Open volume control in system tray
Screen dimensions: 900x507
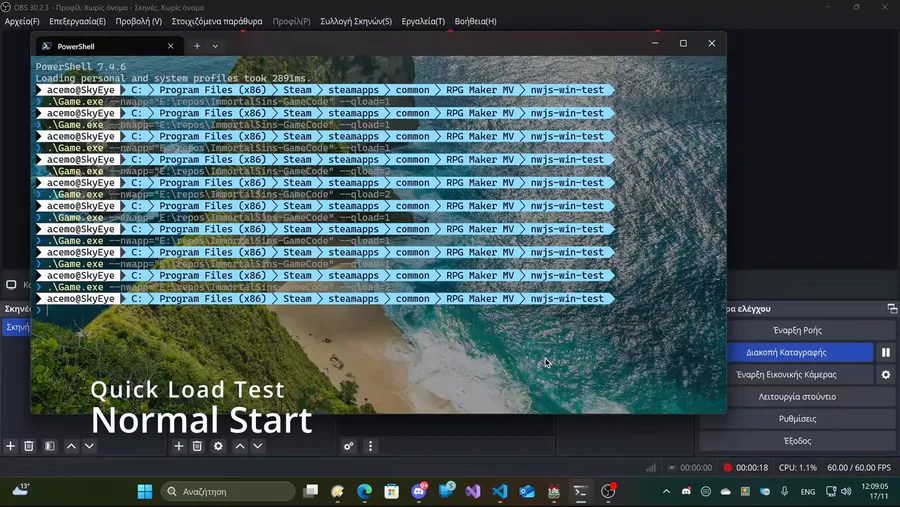click(846, 491)
